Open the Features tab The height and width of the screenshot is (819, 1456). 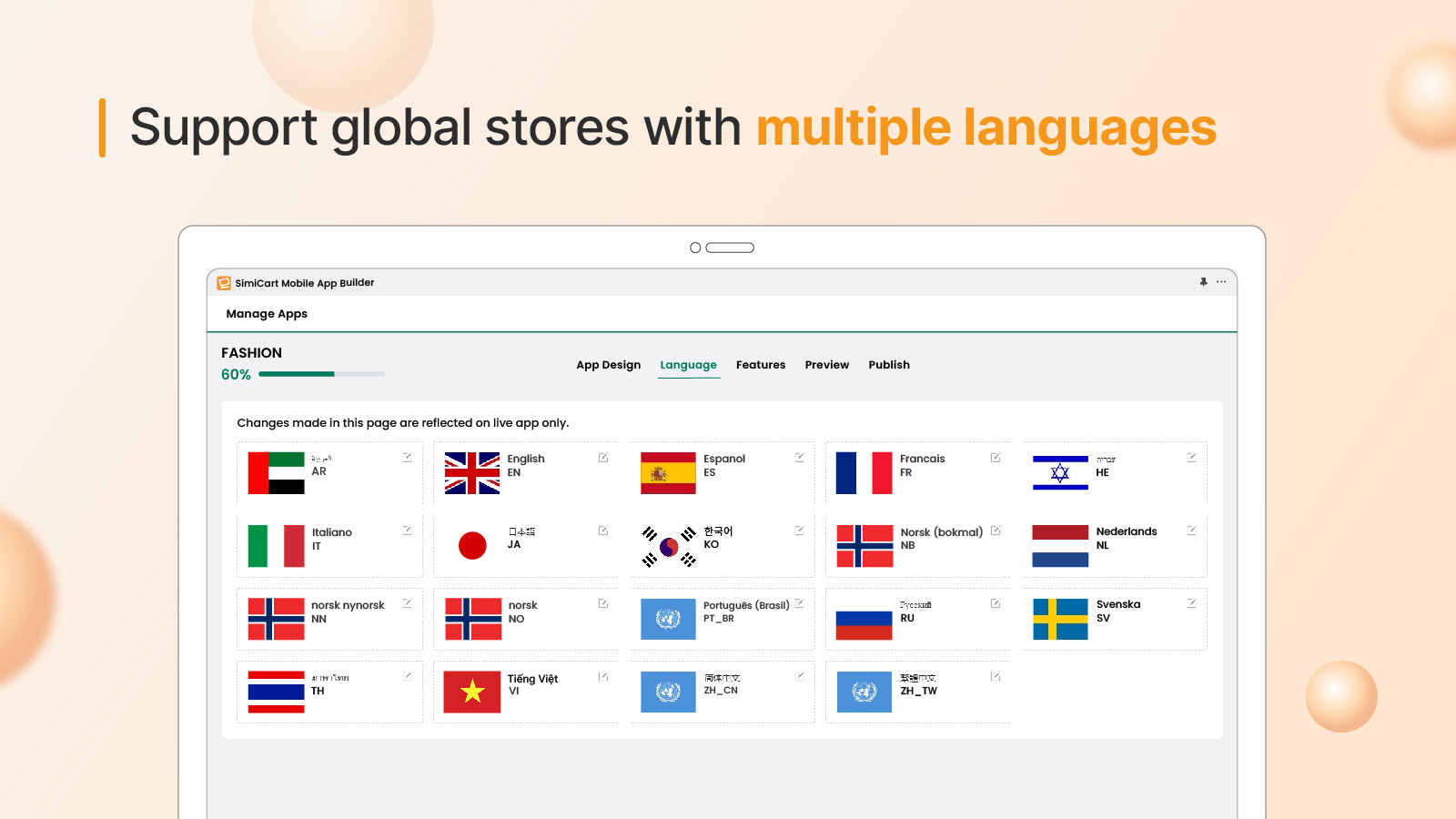click(761, 365)
